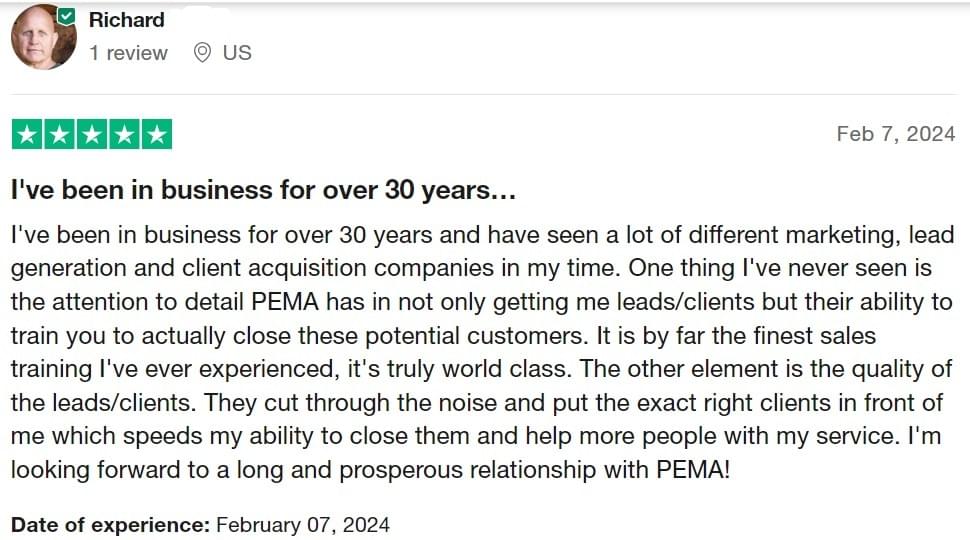Open Richard's profile picture
The image size is (970, 540).
[x=44, y=37]
